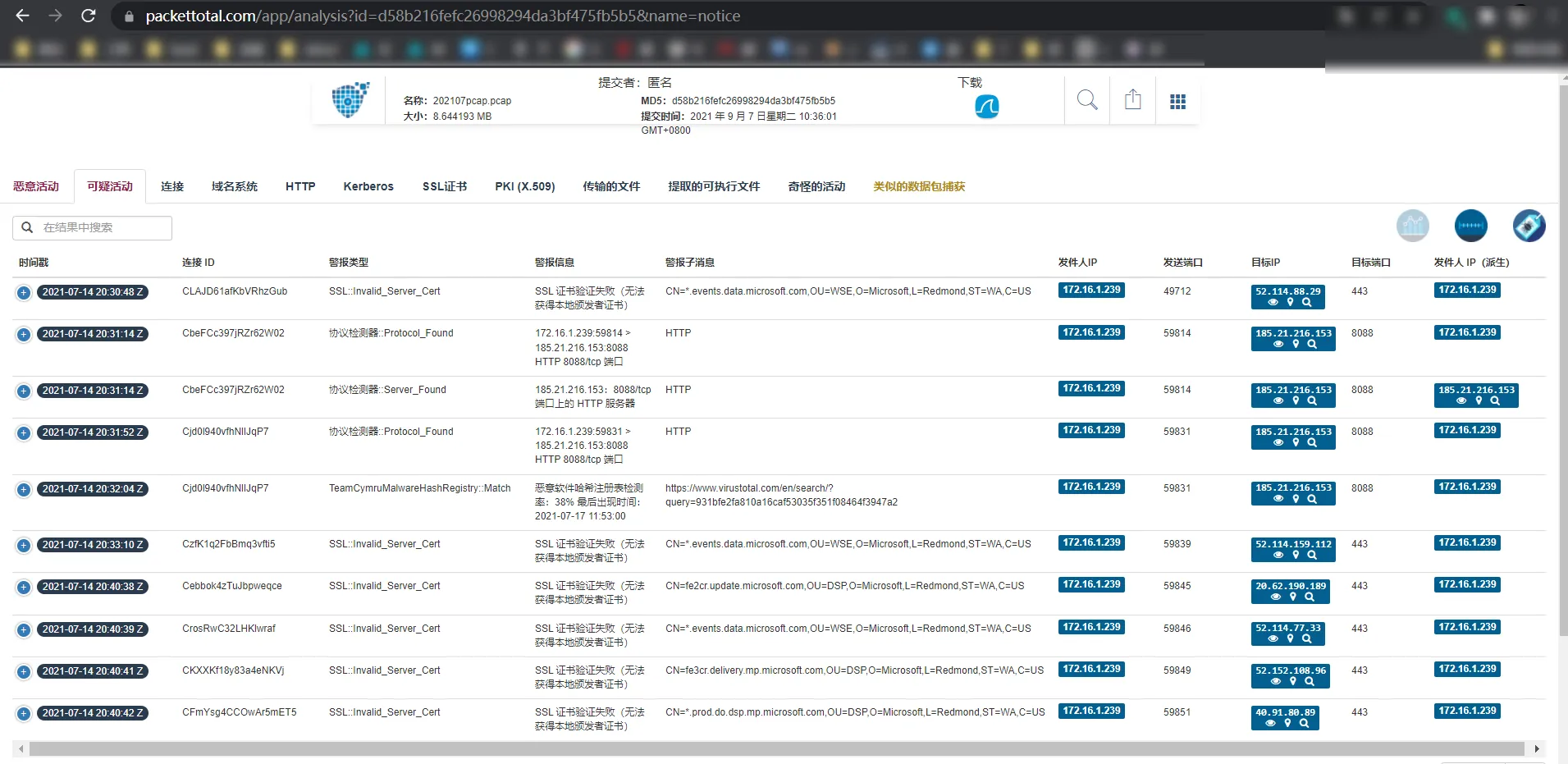Click the browser address bar URL
Viewport: 1568px width, 764px height.
point(443,16)
